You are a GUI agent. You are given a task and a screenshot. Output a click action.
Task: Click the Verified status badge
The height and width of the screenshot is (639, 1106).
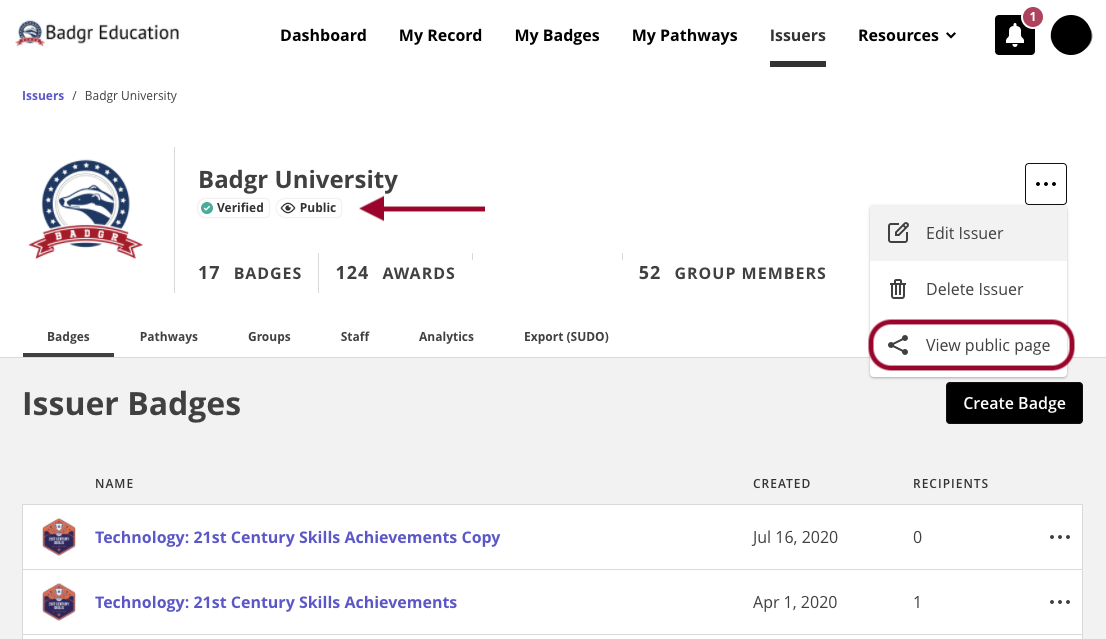coord(233,208)
